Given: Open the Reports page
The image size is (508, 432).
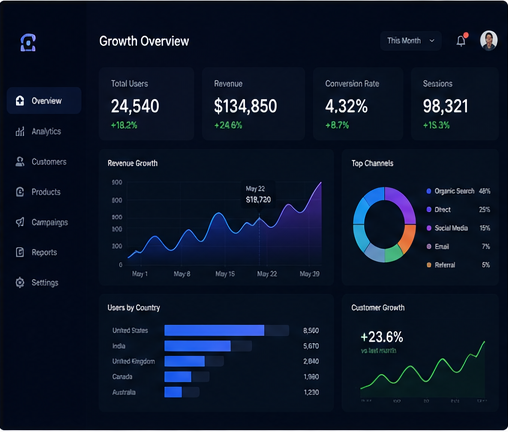Looking at the screenshot, I should pos(36,252).
